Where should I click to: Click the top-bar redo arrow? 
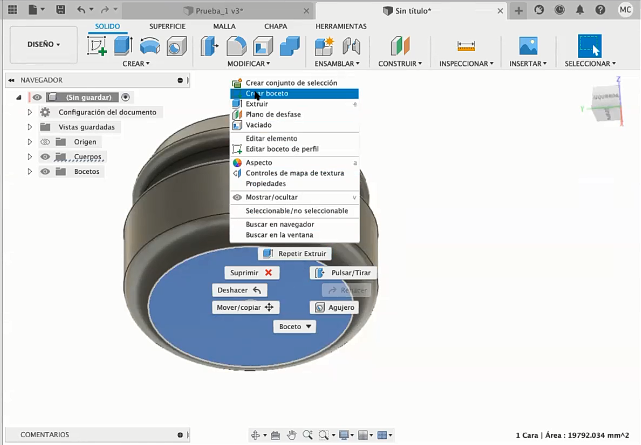click(105, 10)
